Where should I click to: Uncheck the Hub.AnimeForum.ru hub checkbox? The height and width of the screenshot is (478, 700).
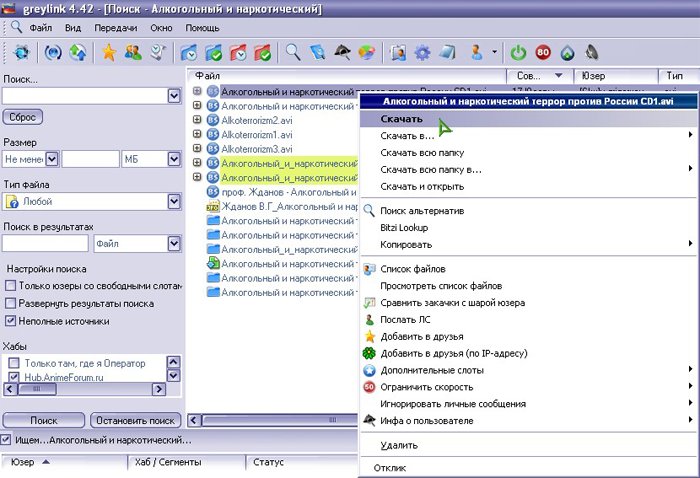[x=14, y=377]
